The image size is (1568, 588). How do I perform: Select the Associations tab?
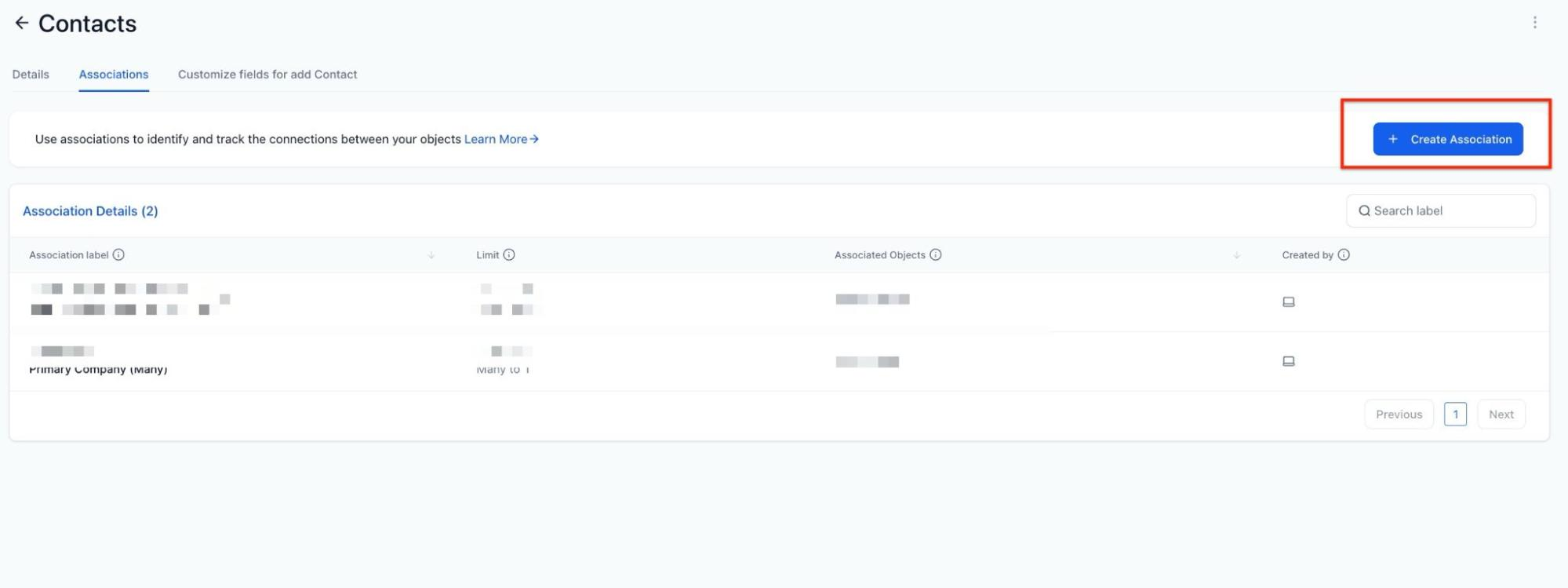[x=114, y=75]
